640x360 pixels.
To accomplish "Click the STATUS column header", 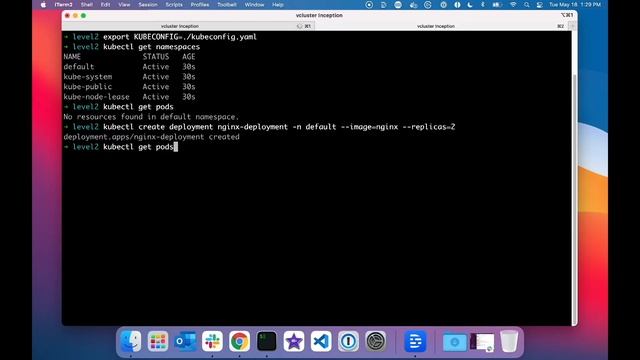I will 156,57.
